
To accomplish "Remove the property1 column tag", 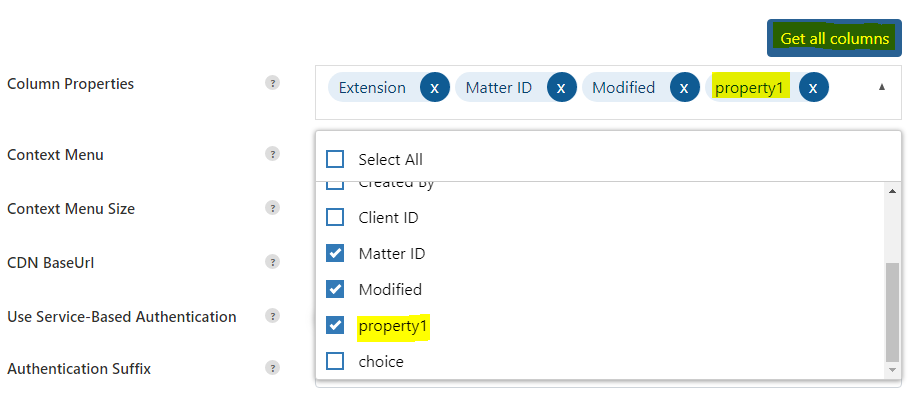I will click(x=813, y=88).
